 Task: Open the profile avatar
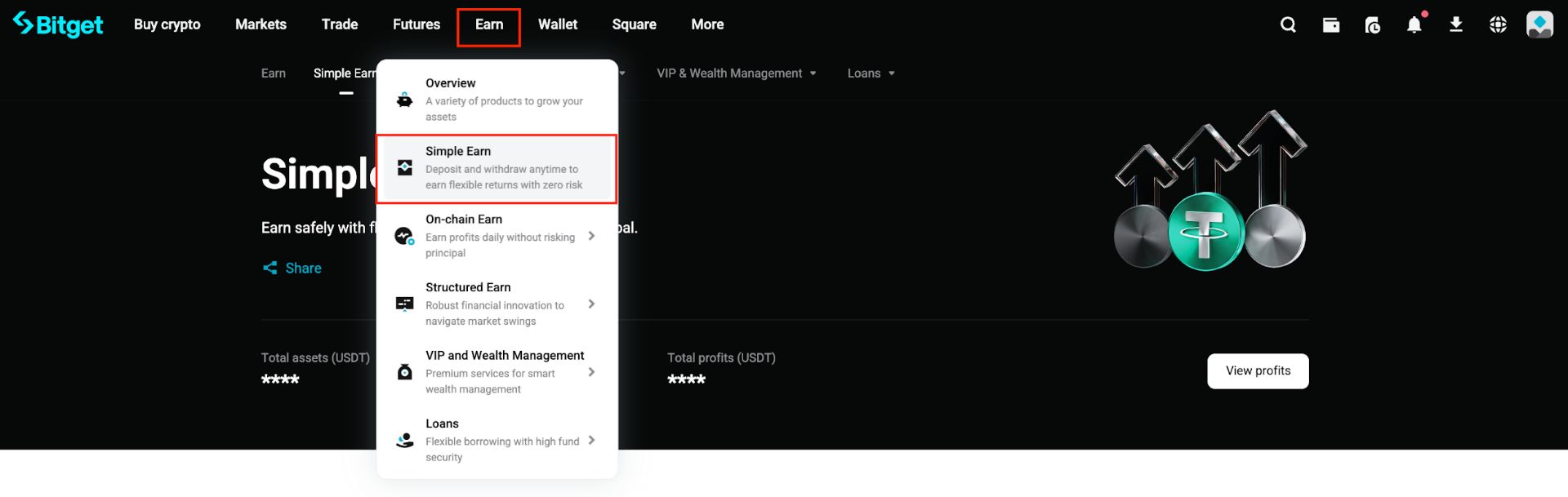pyautogui.click(x=1539, y=24)
